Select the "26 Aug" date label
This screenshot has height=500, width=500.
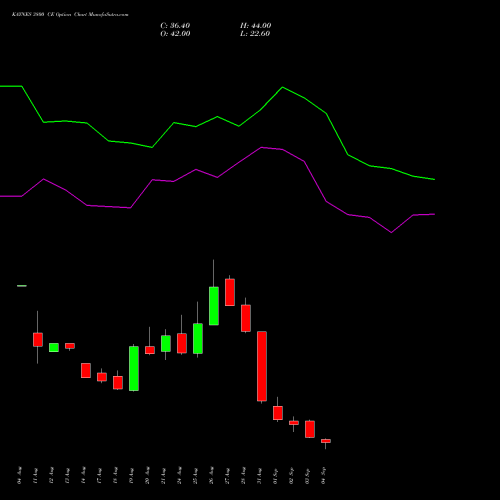click(211, 475)
